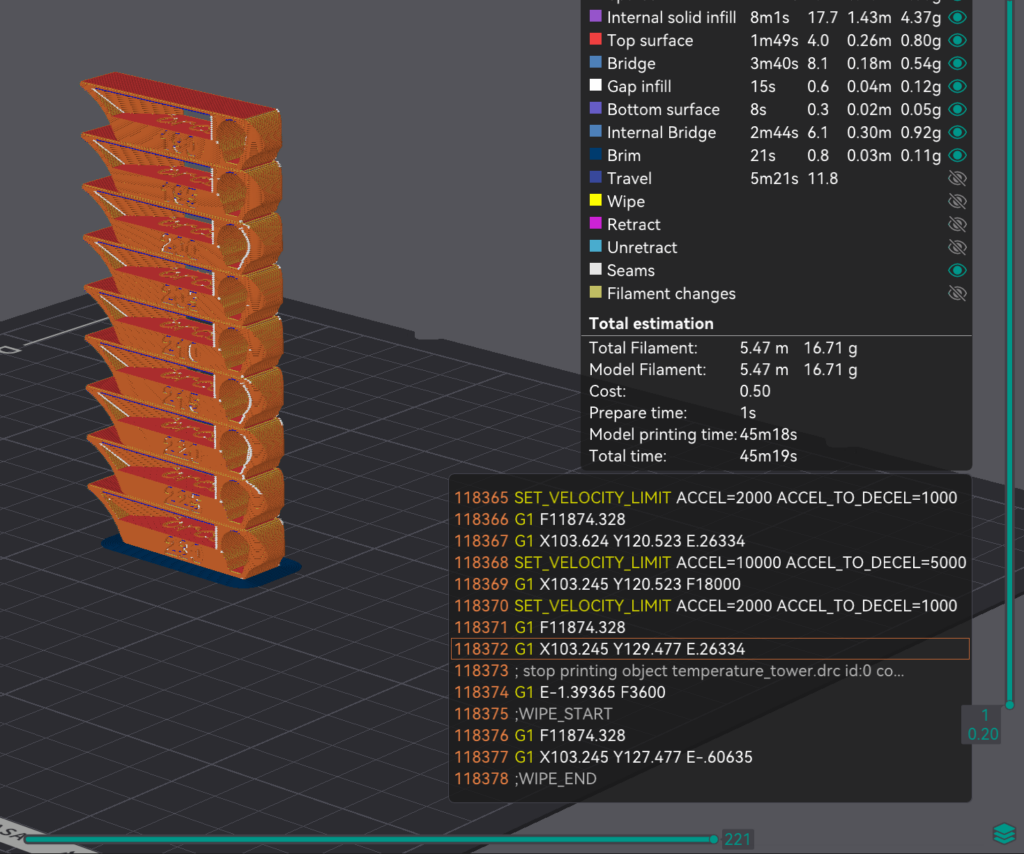
Task: Select G-code line 118374 E-1.39365 F3600
Action: point(710,692)
